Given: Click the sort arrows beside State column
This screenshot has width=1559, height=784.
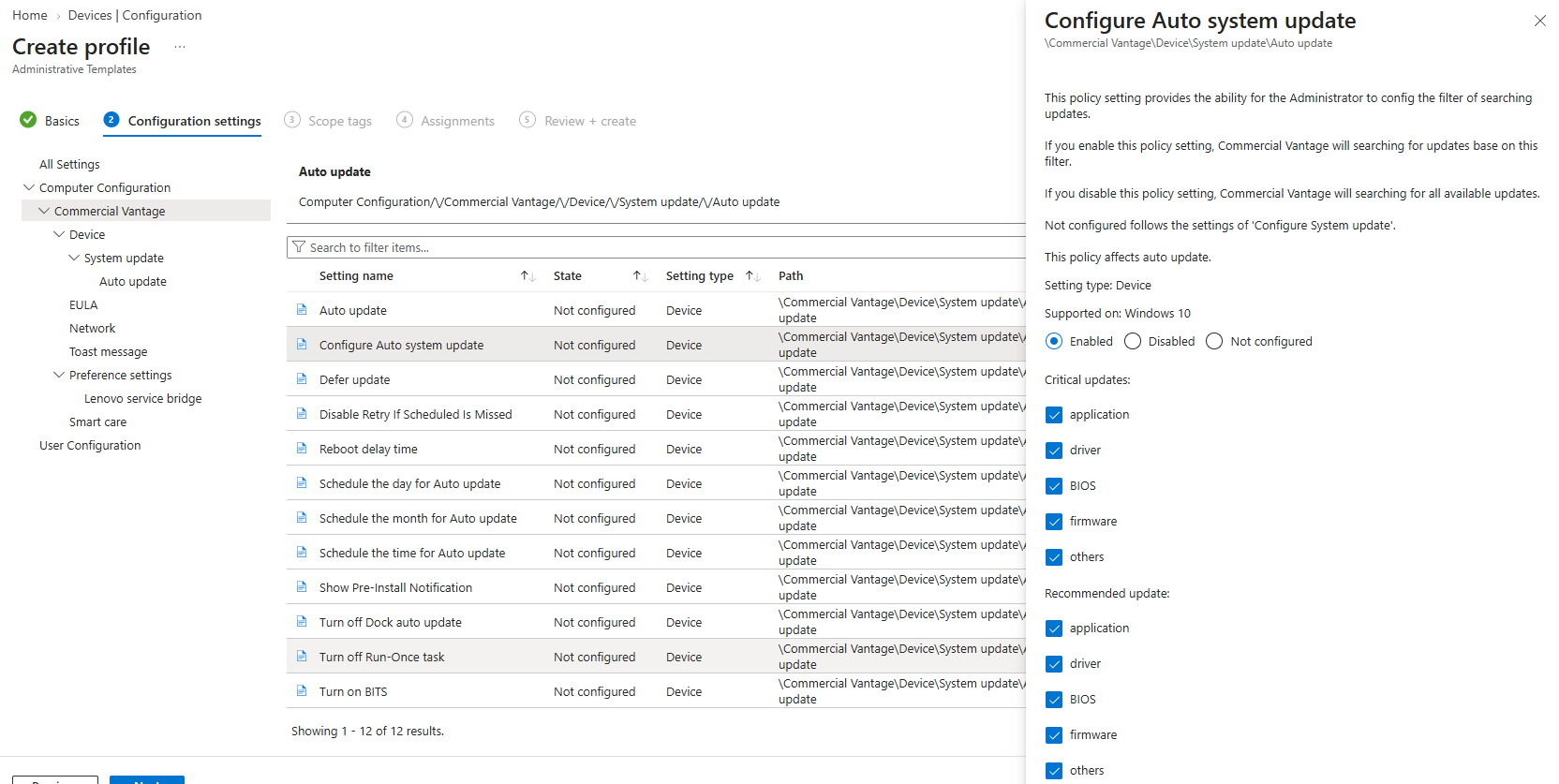Looking at the screenshot, I should tap(641, 276).
